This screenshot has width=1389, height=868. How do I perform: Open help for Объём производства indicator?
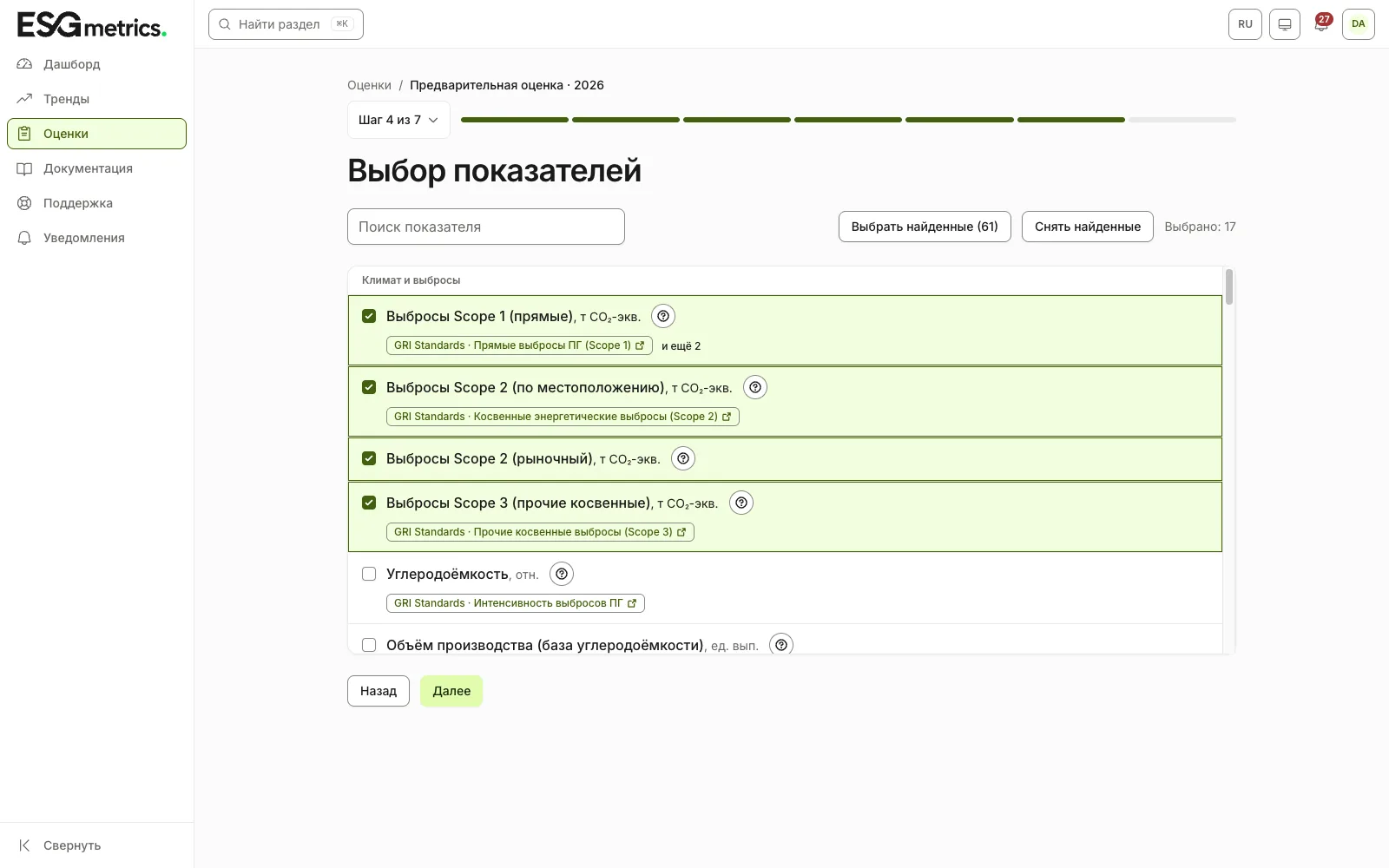781,644
